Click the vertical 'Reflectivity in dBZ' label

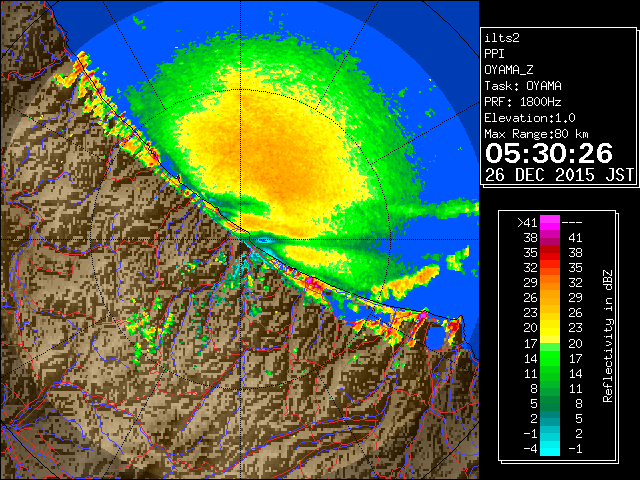608,336
